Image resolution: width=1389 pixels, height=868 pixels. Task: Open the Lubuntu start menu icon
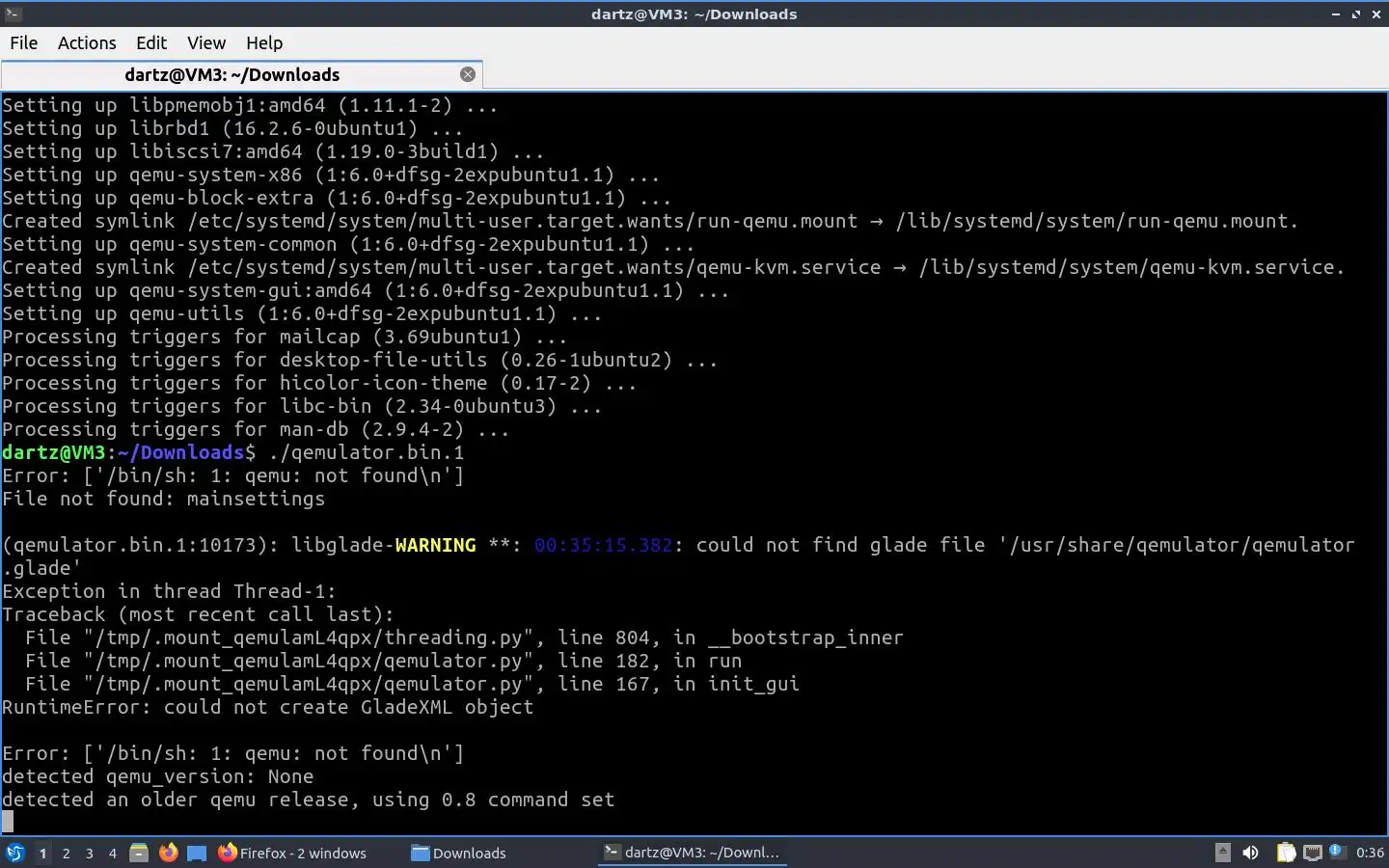(x=14, y=853)
